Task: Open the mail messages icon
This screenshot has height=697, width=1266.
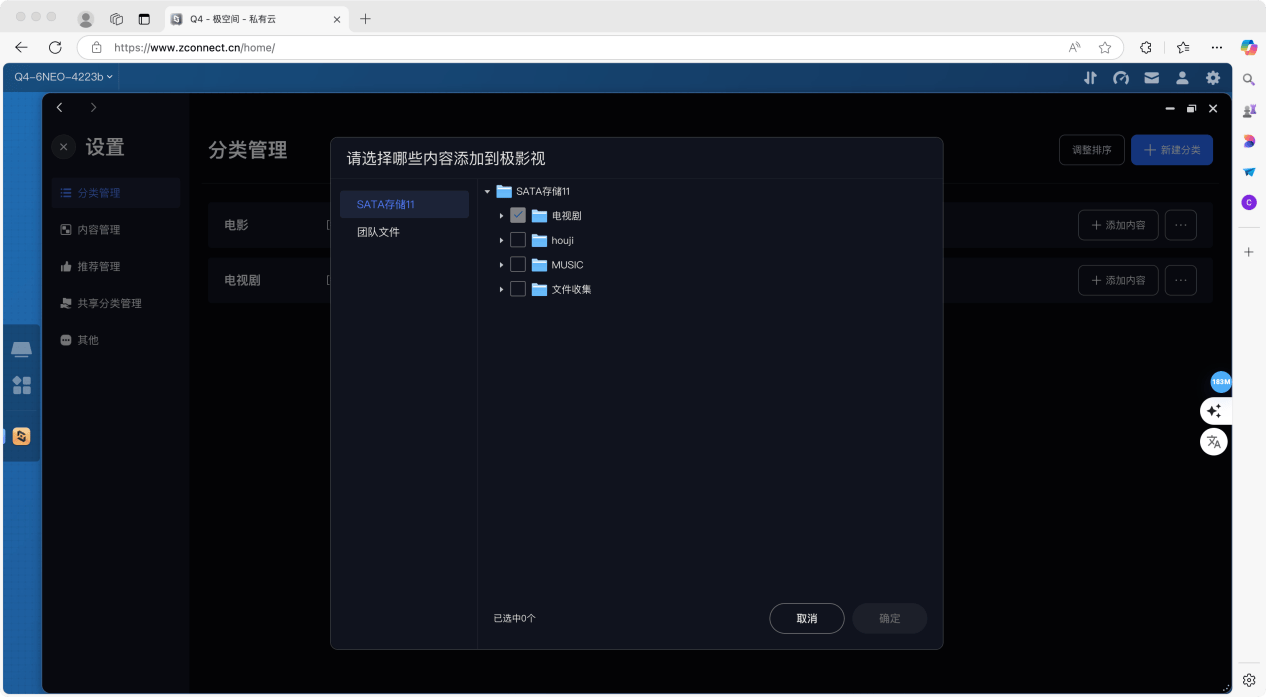Action: 1152,77
